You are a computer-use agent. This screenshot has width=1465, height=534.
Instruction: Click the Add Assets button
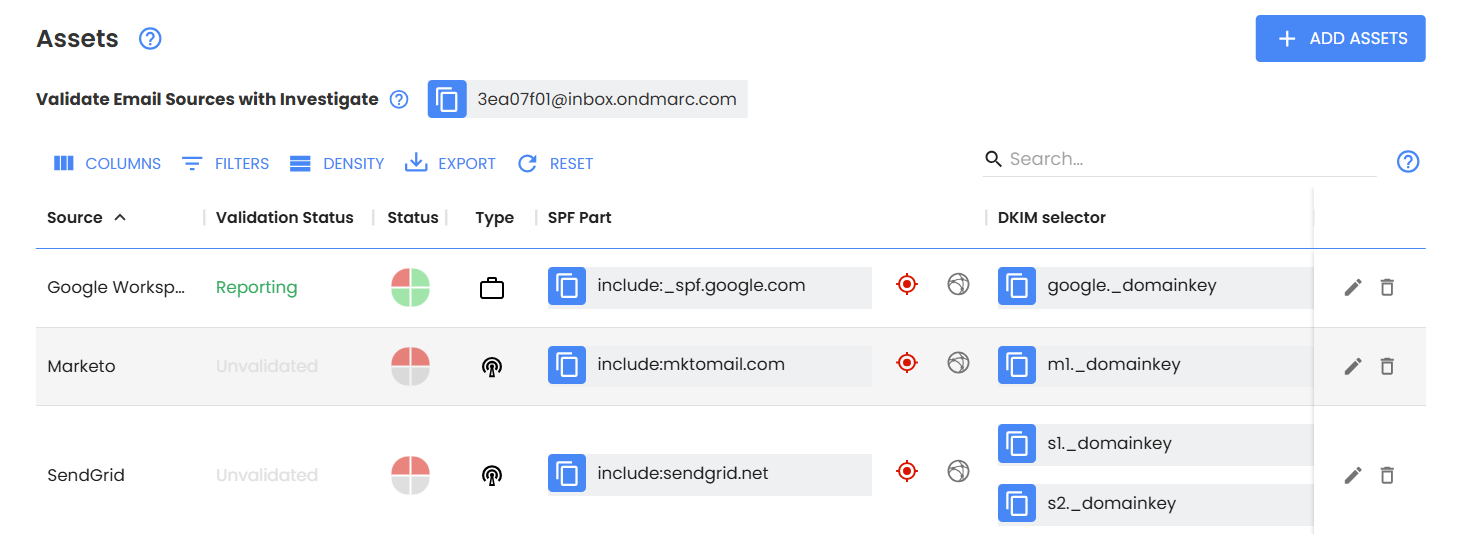(1340, 39)
